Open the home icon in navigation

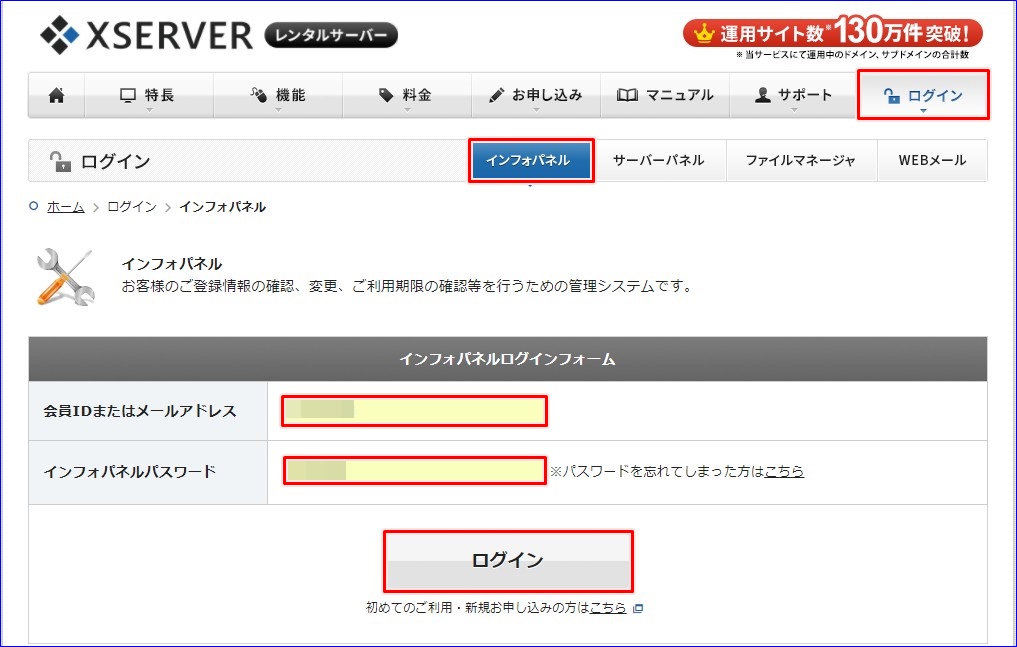point(56,95)
